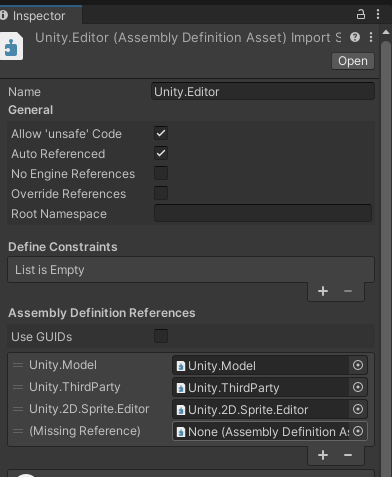Enable No Engine References checkbox
Screen dimensions: 392x477
pos(161,173)
